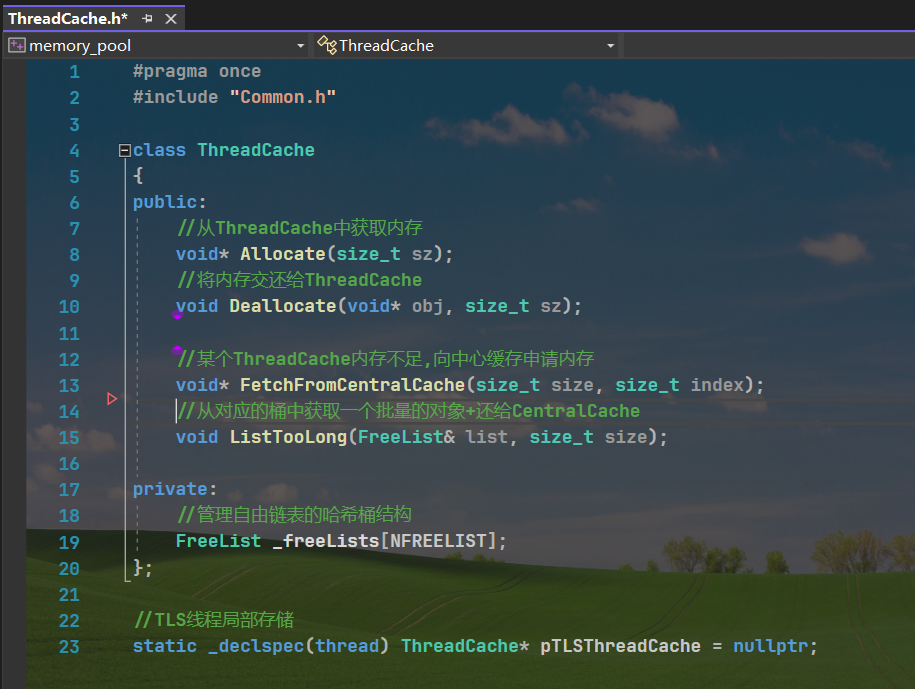Click the FreeList& parameter type on line 15
This screenshot has height=689, width=915.
(x=406, y=436)
